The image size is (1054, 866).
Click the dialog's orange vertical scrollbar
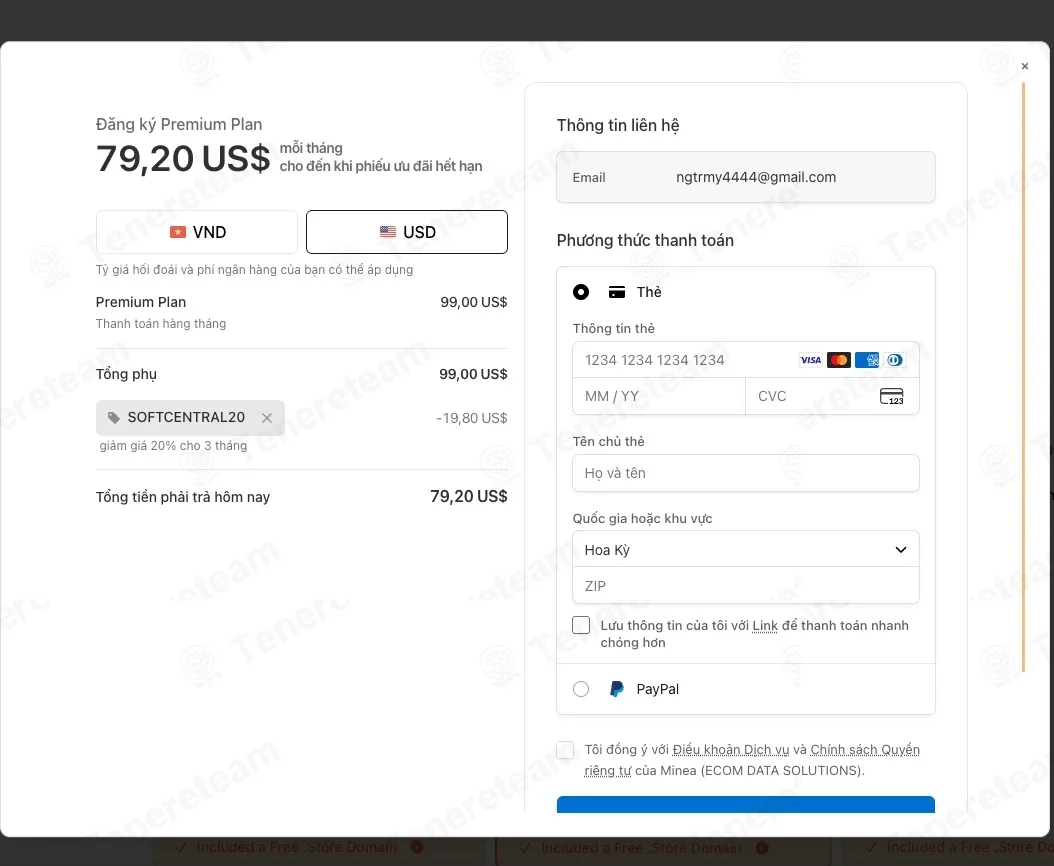1023,377
